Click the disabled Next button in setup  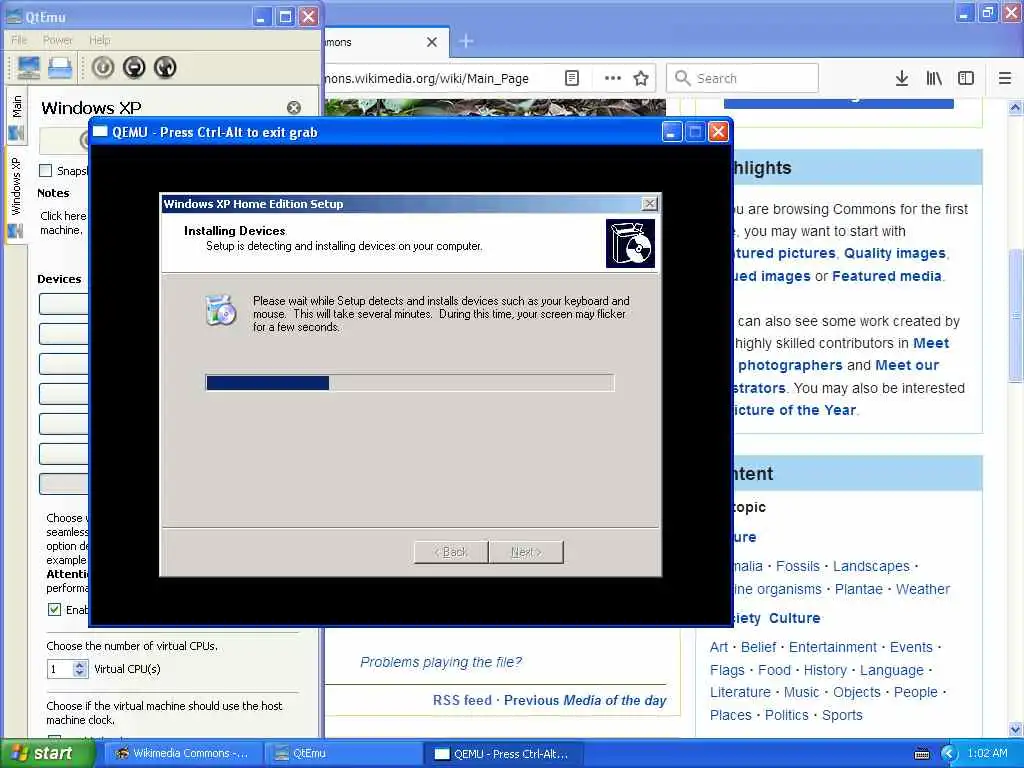(526, 552)
